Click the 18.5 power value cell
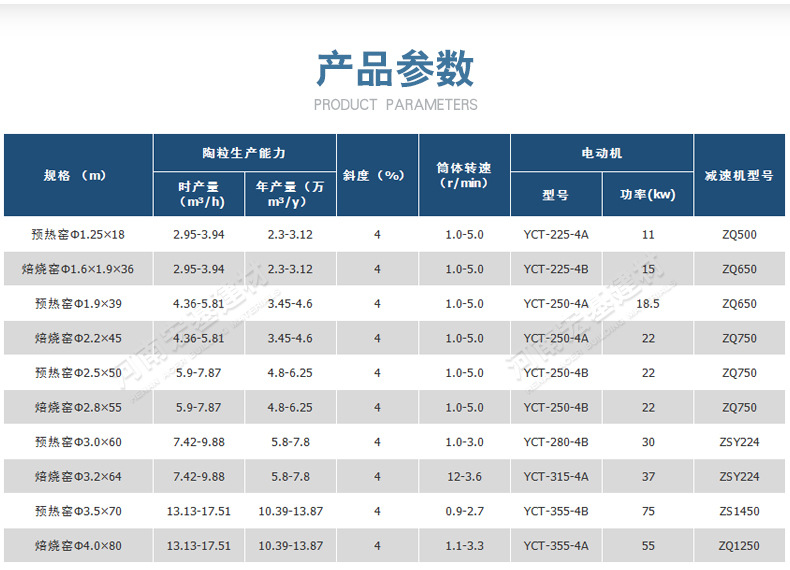790x570 pixels. pyautogui.click(x=647, y=303)
